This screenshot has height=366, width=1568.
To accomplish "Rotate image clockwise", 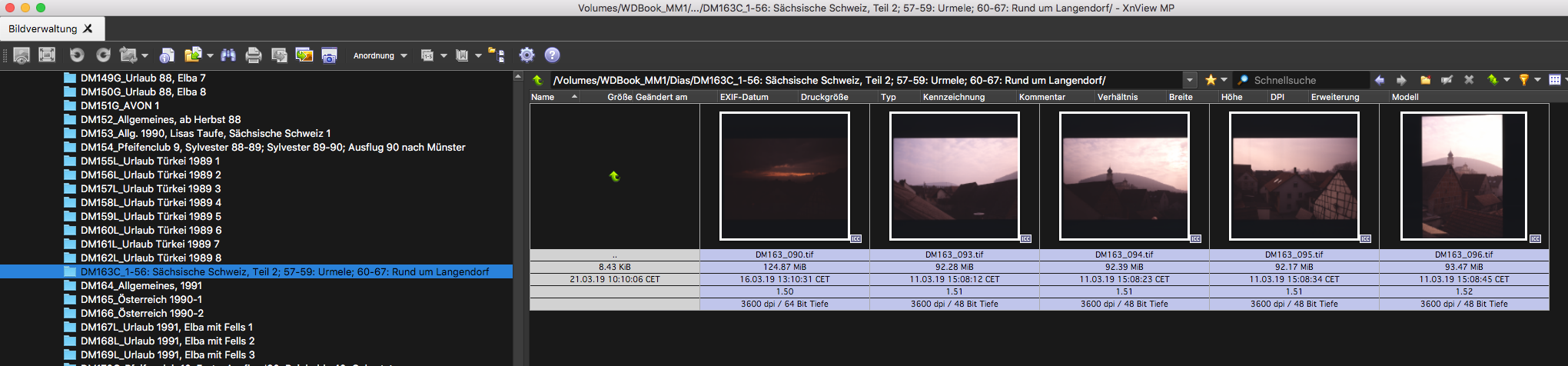I will 103,55.
